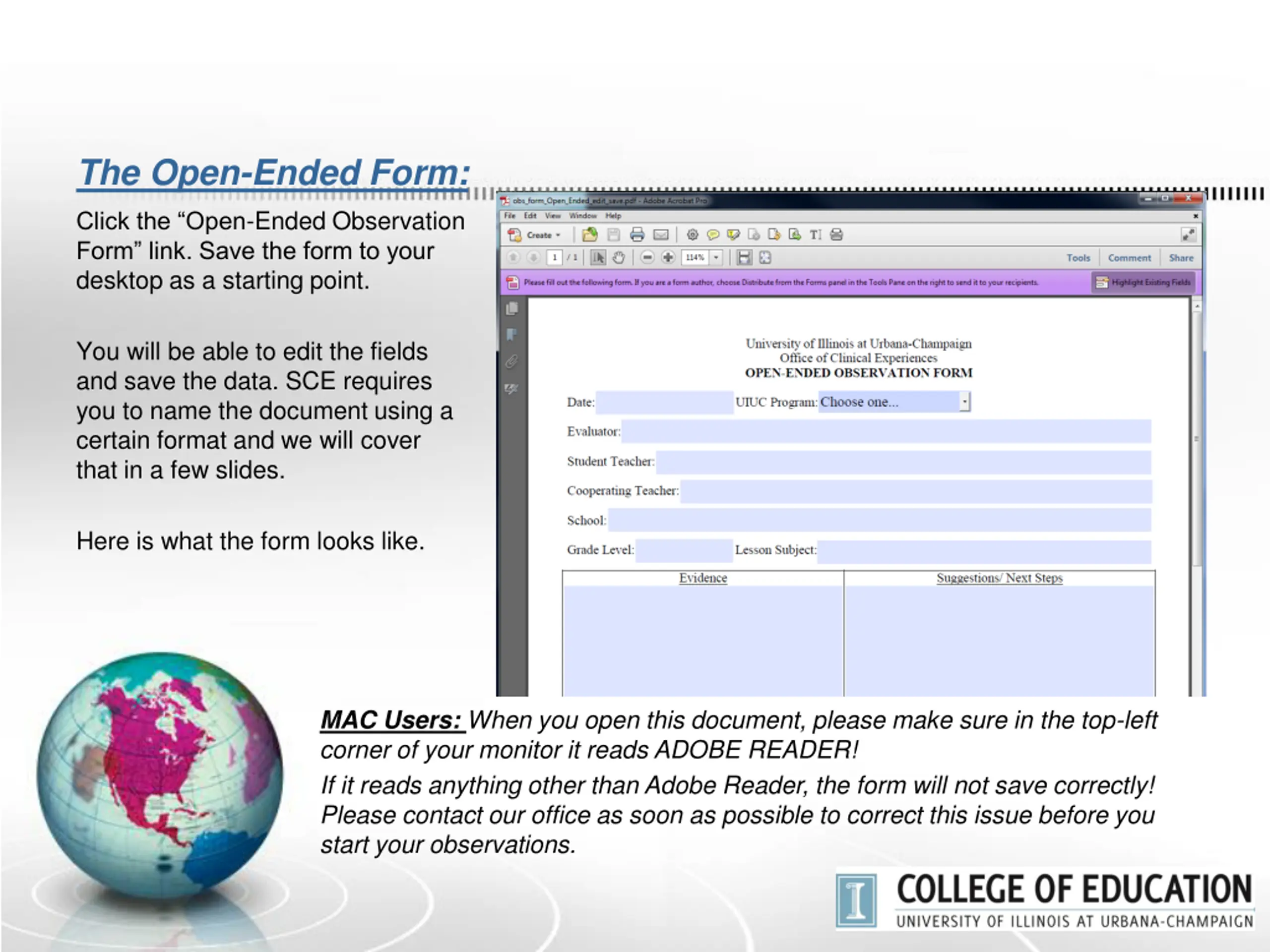
Task: Select the Hand pan tool
Action: coord(618,258)
